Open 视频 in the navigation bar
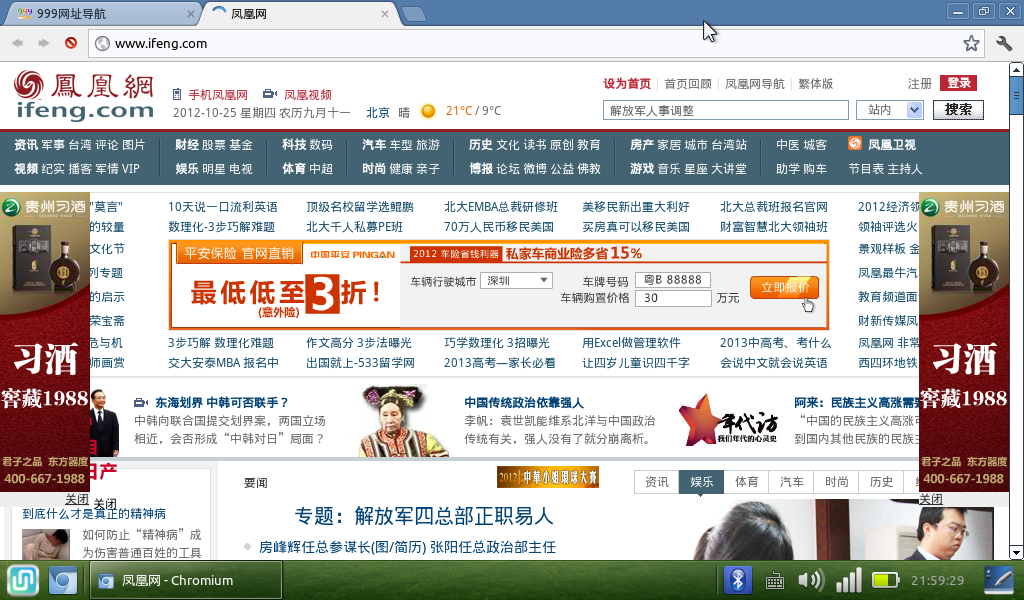The width and height of the screenshot is (1024, 600). [x=25, y=168]
